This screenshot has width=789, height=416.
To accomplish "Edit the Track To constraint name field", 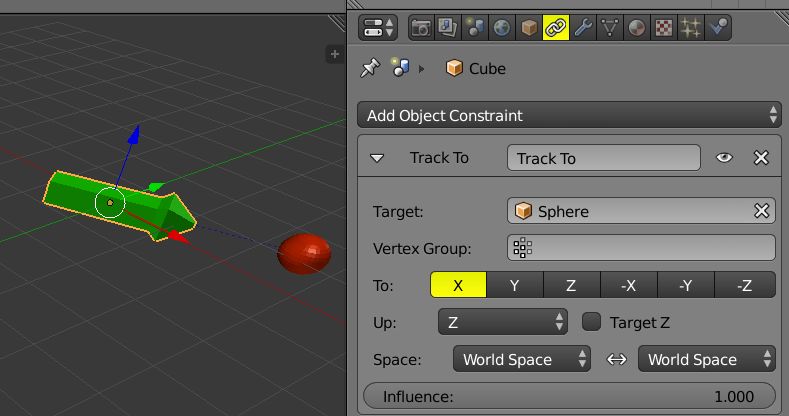I will click(x=603, y=158).
